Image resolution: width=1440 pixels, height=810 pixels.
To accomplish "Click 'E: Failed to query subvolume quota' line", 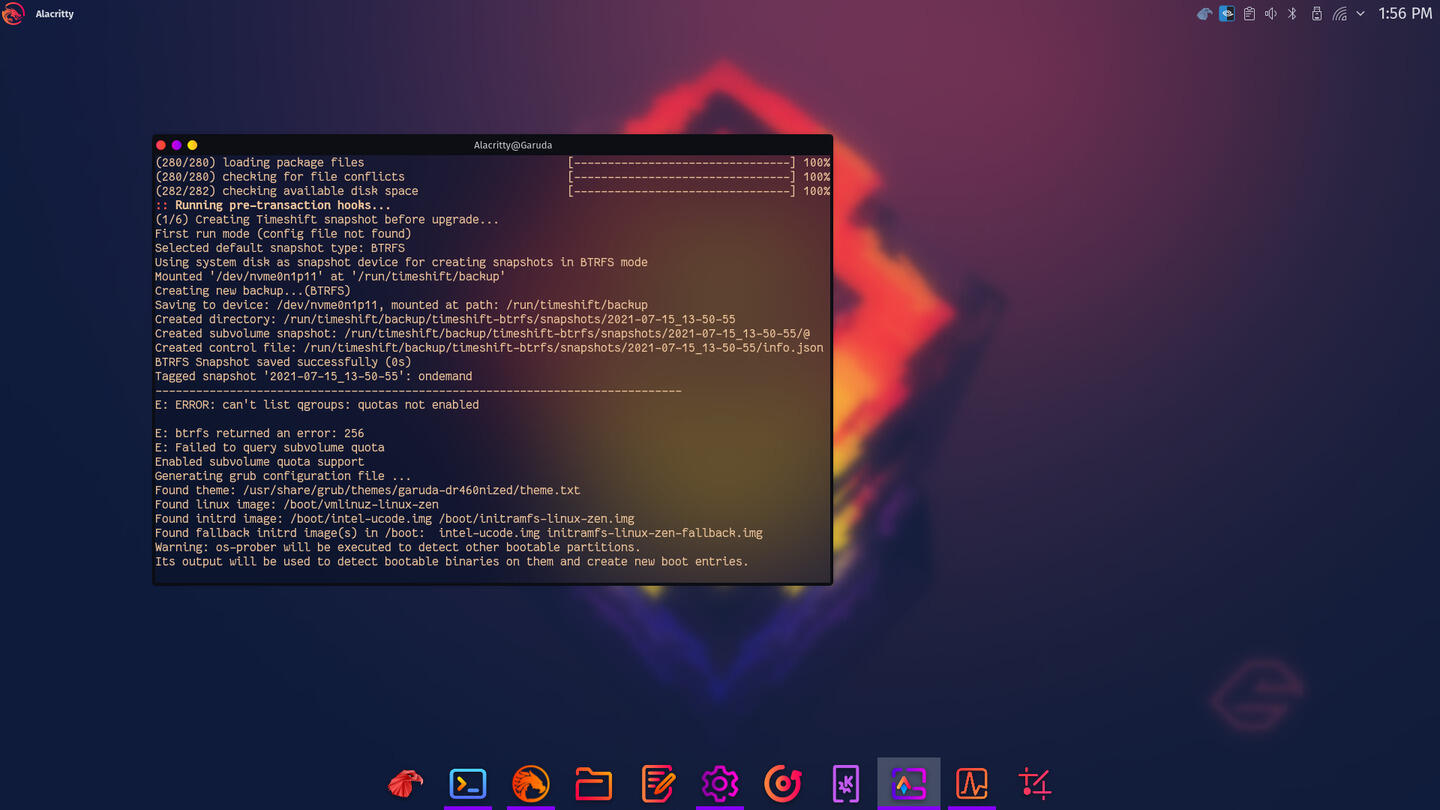I will pos(270,447).
